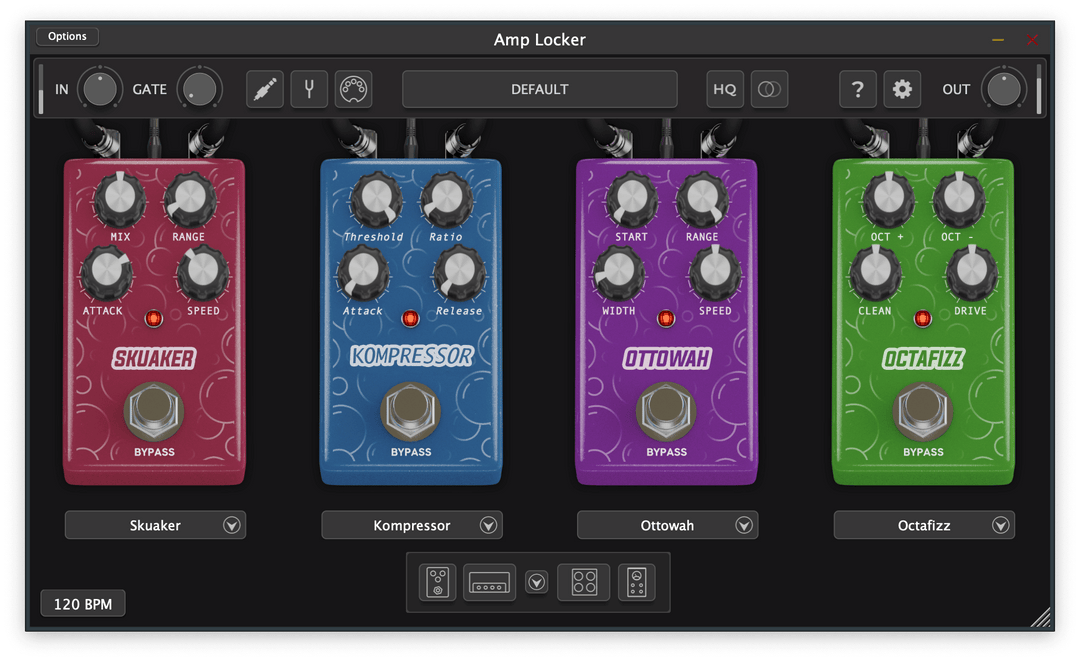
Task: Click the 120 BPM tempo button
Action: [82, 604]
